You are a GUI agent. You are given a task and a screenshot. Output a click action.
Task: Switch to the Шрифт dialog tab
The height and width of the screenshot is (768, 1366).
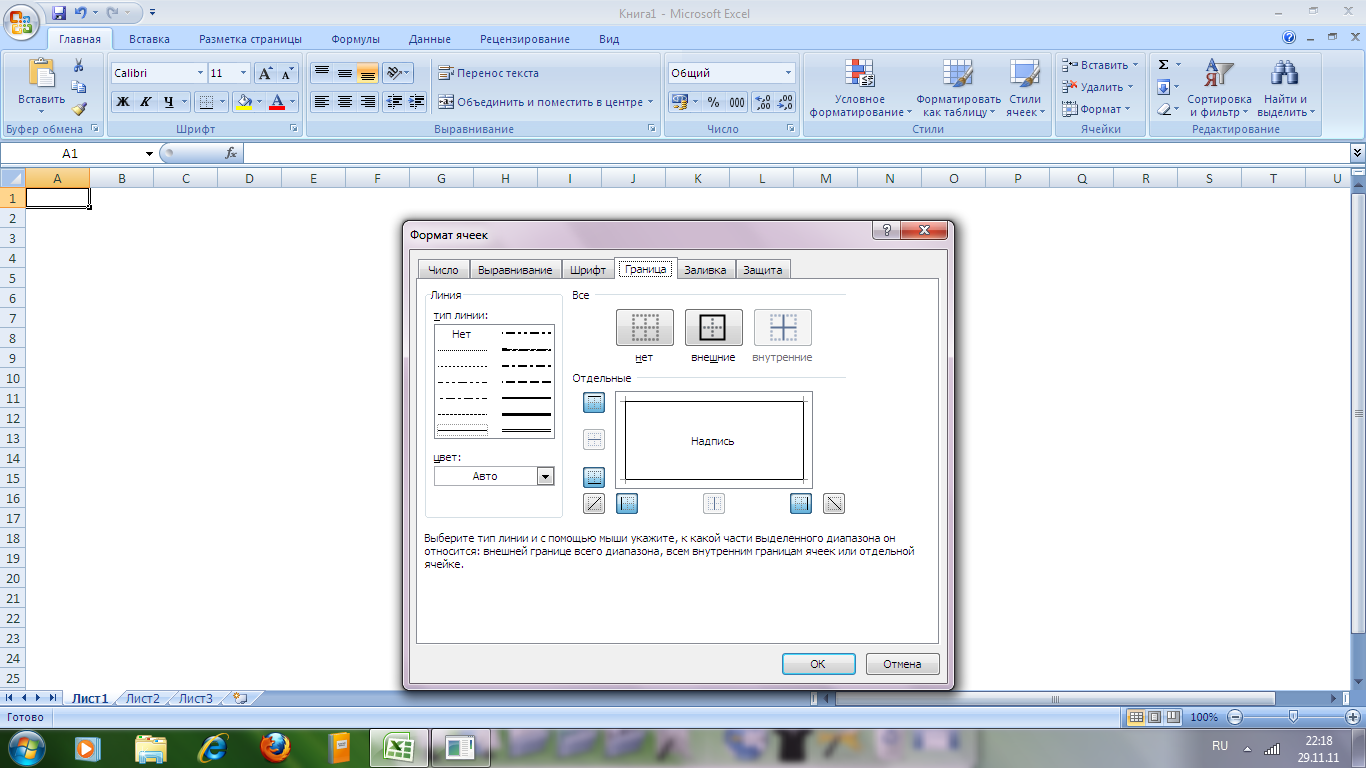tap(587, 270)
